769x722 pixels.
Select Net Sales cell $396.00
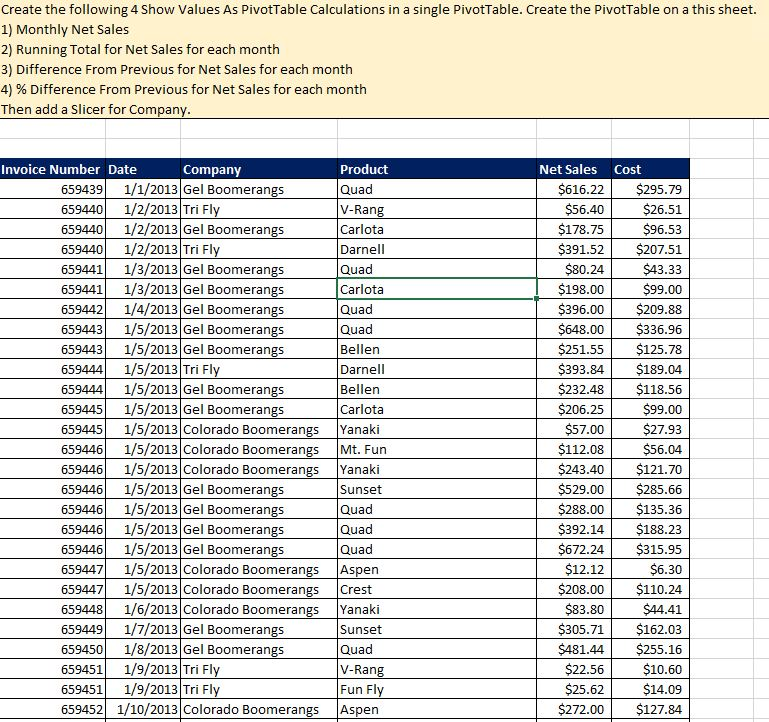tap(574, 309)
